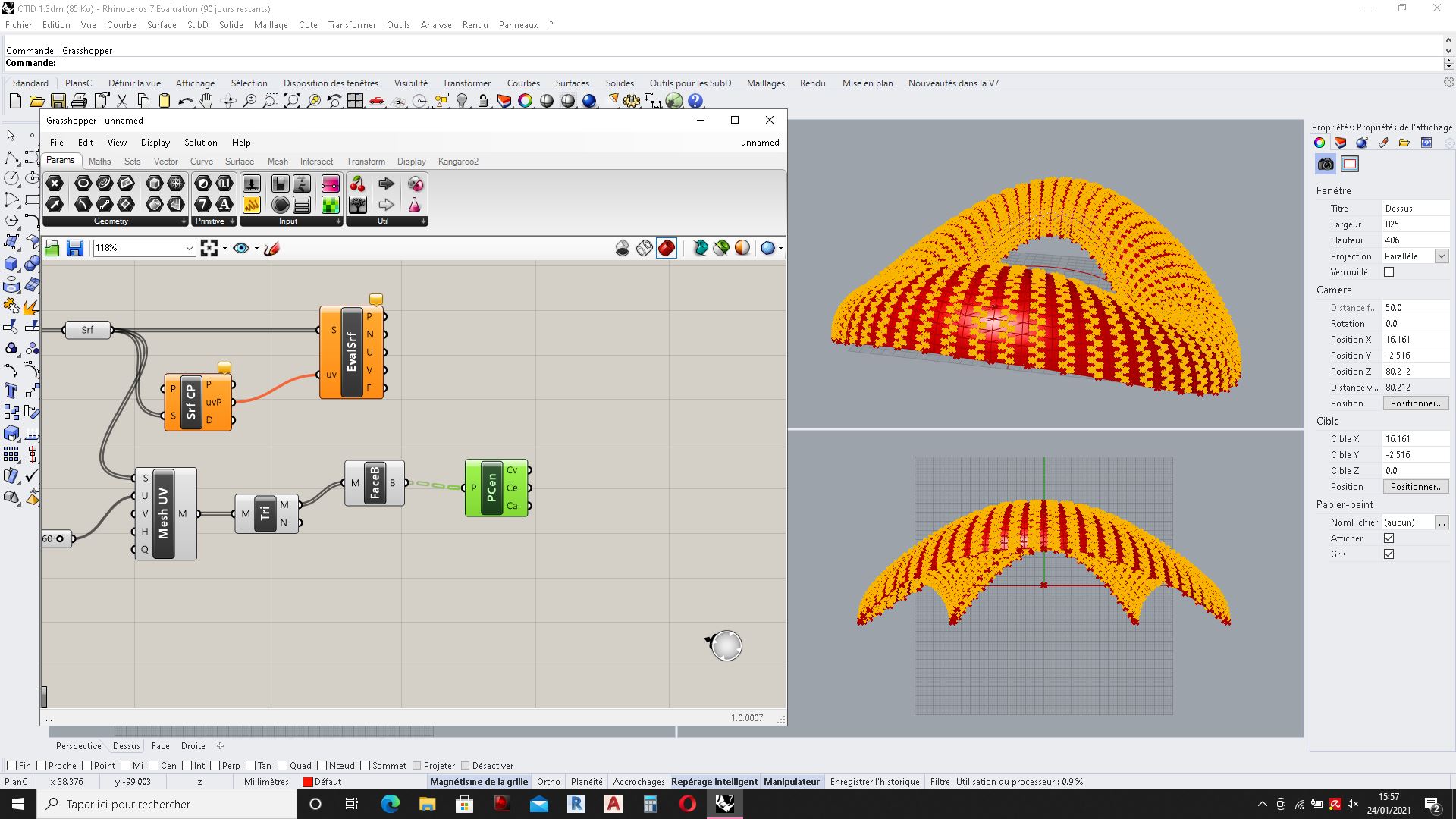Toggle Magnétisme de la grille in status bar
The height and width of the screenshot is (819, 1456).
[x=479, y=782]
